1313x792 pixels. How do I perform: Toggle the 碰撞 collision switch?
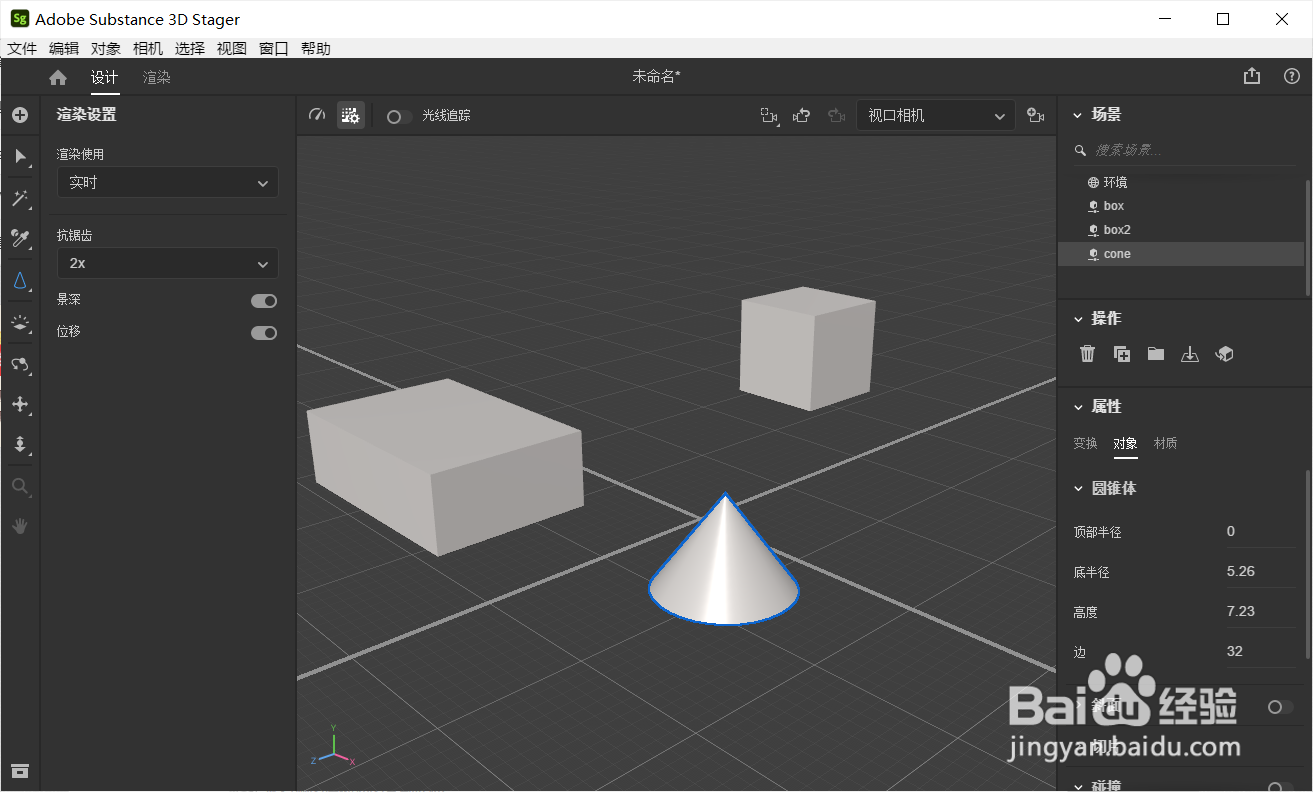tap(1280, 787)
